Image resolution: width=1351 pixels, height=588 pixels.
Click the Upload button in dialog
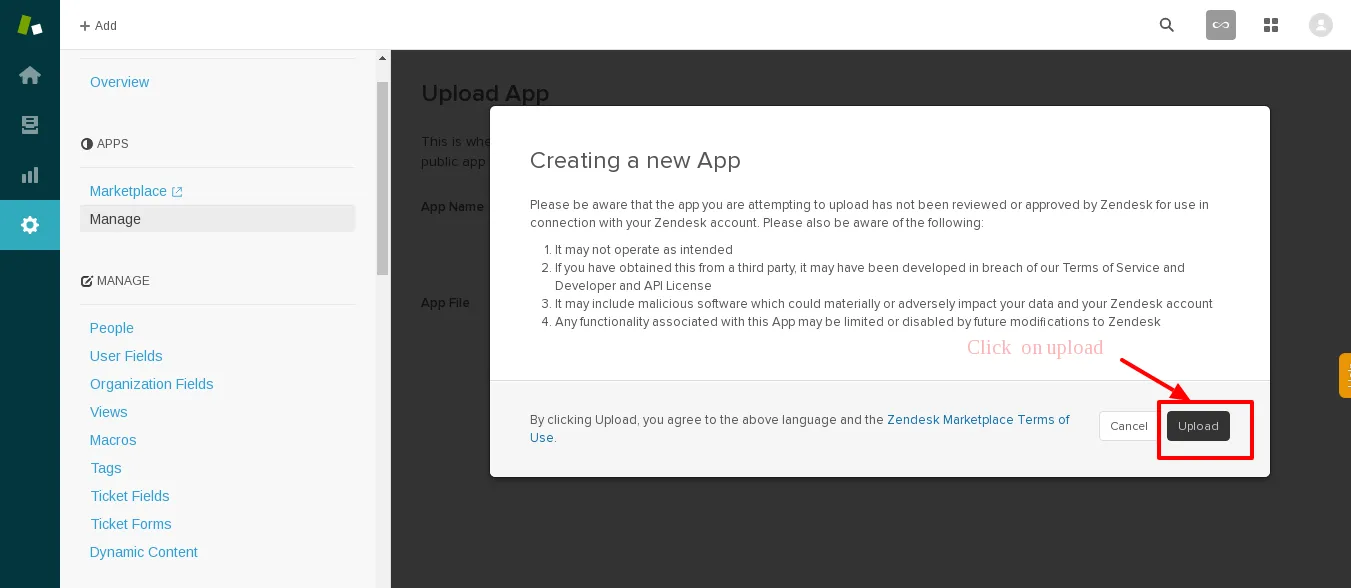coord(1198,426)
